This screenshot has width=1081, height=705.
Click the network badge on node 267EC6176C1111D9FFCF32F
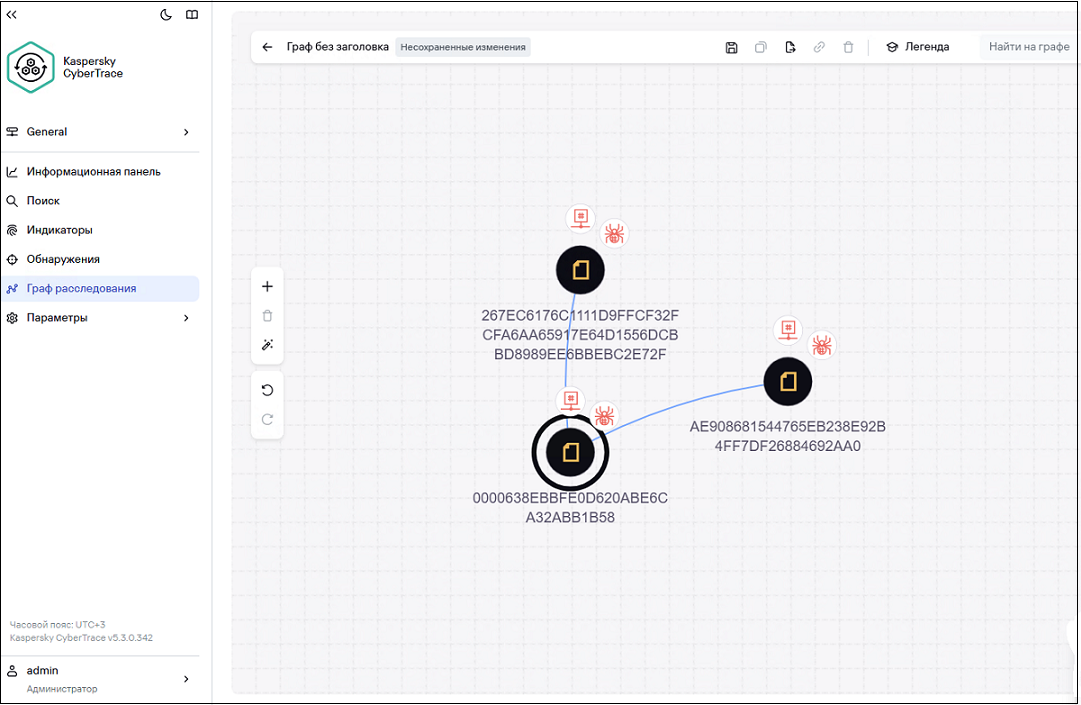[x=580, y=218]
